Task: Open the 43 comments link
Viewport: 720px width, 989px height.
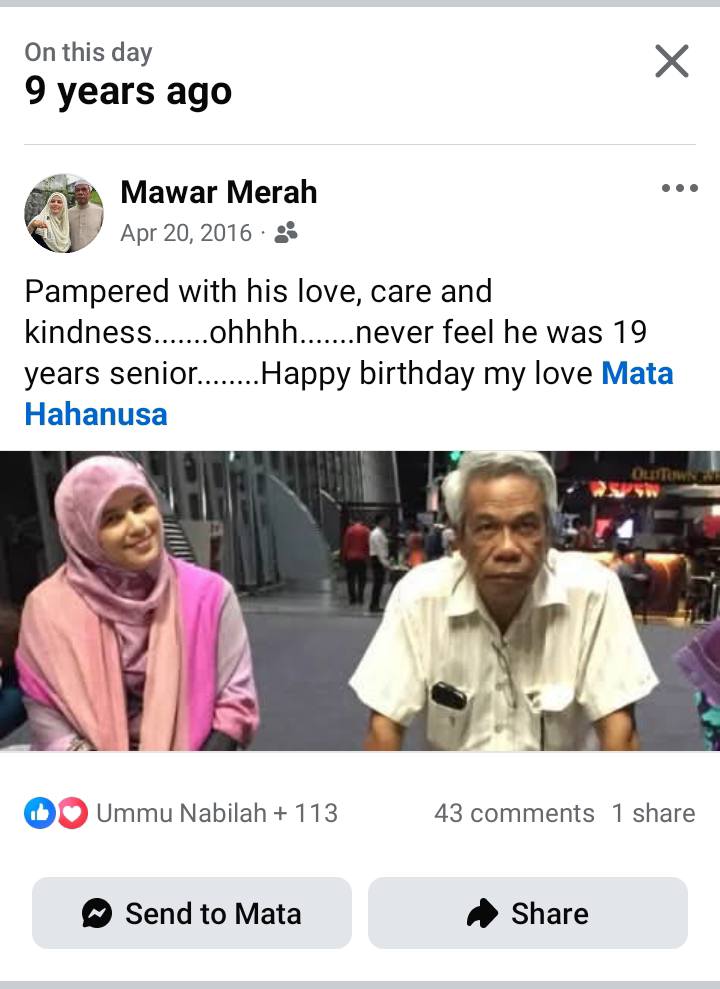Action: point(514,813)
